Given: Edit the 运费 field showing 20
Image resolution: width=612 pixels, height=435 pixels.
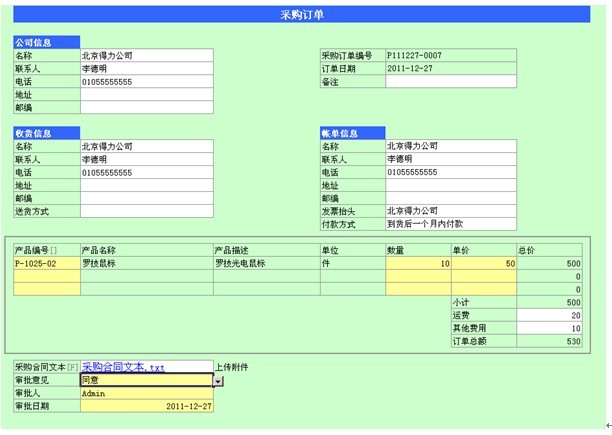Looking at the screenshot, I should click(551, 314).
